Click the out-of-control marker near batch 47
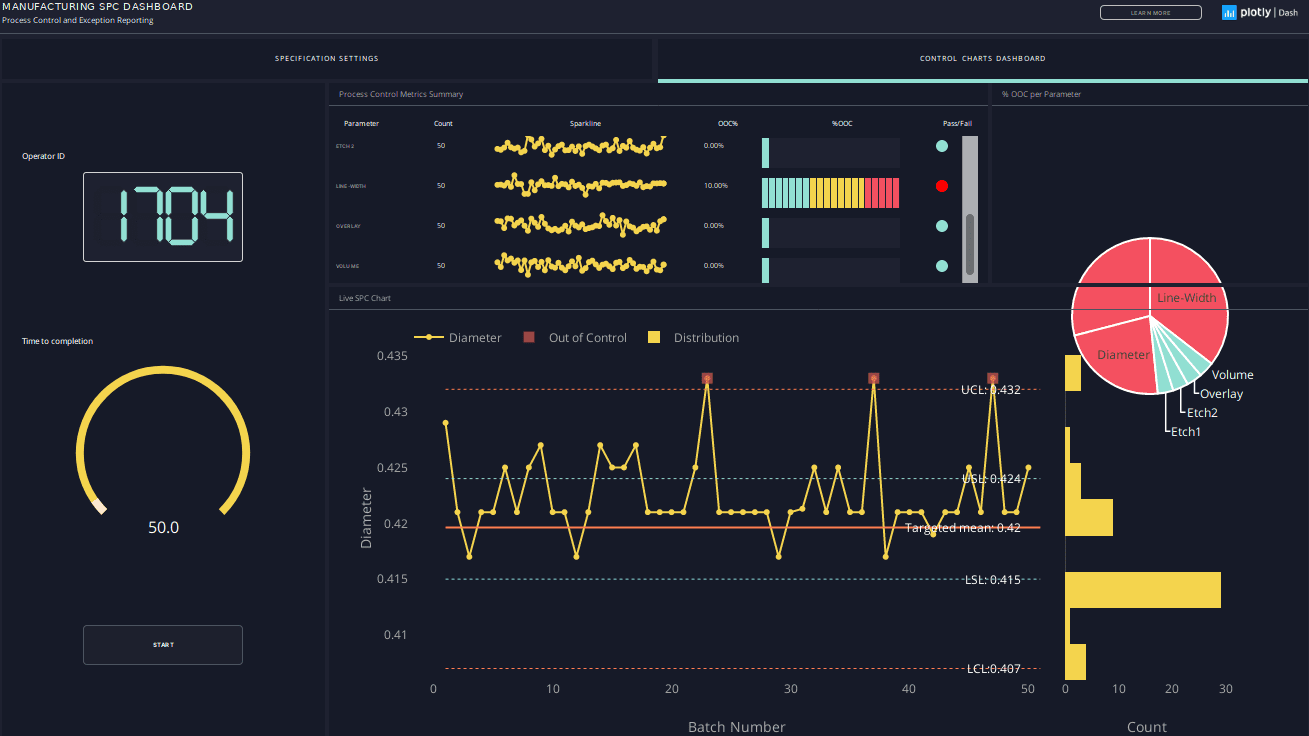Viewport: 1309px width, 736px height. (993, 378)
